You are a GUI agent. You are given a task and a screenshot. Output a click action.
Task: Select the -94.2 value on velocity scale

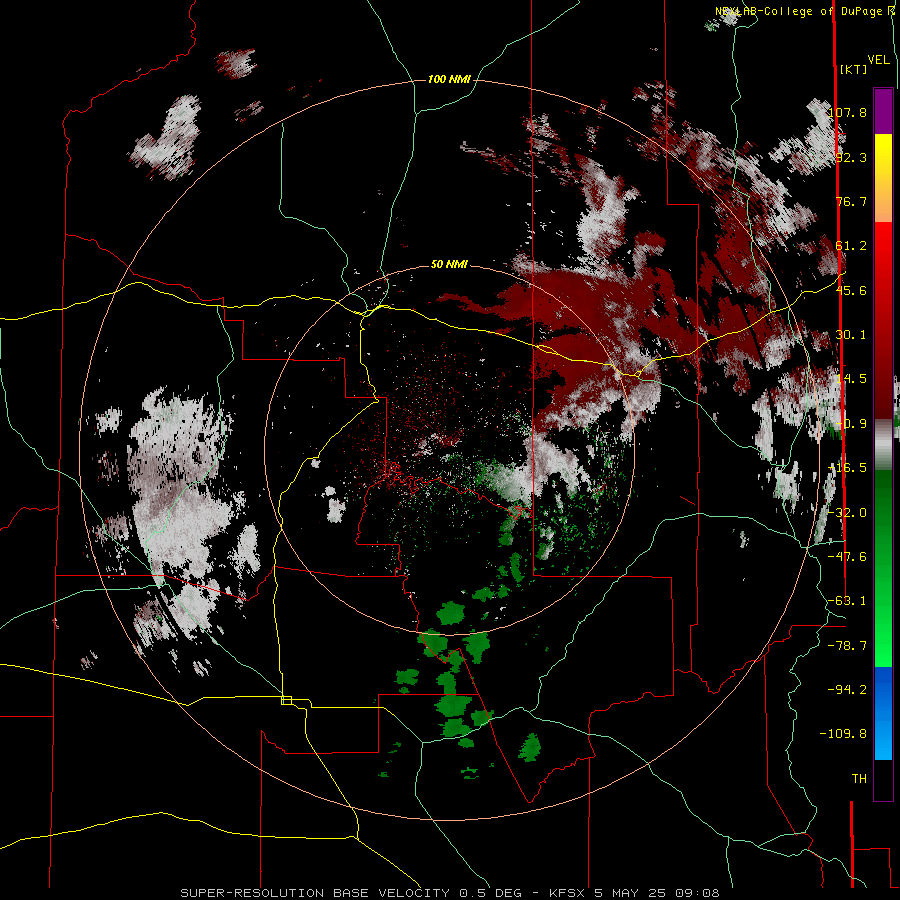[x=848, y=689]
